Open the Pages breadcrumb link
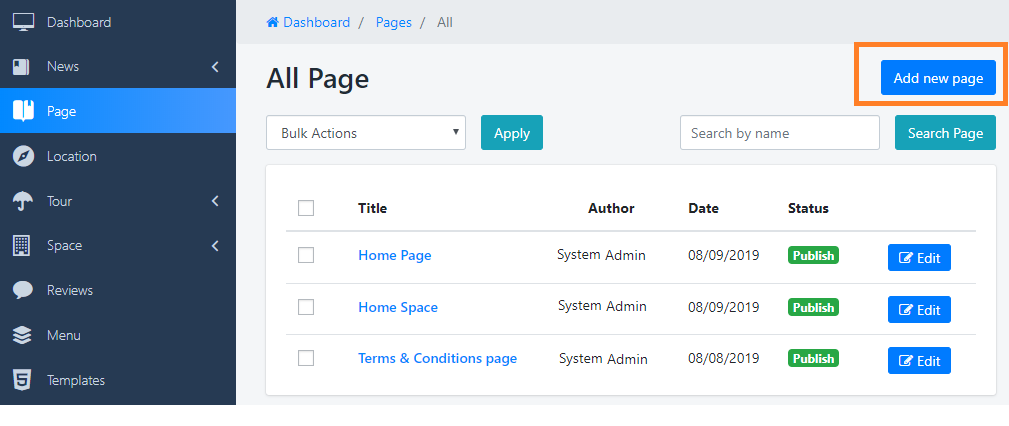 pyautogui.click(x=393, y=22)
